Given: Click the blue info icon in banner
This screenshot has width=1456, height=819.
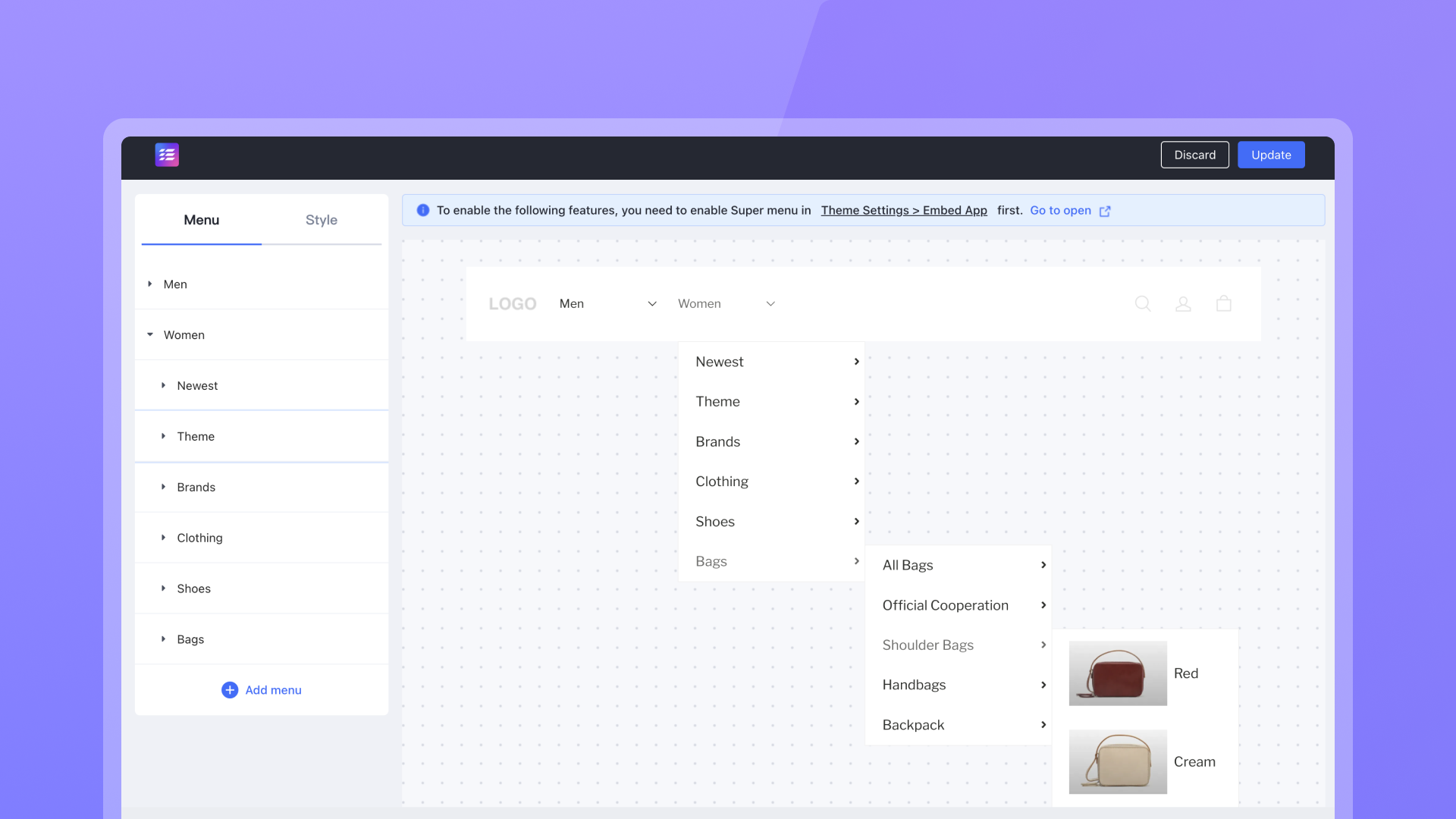Looking at the screenshot, I should click(423, 211).
